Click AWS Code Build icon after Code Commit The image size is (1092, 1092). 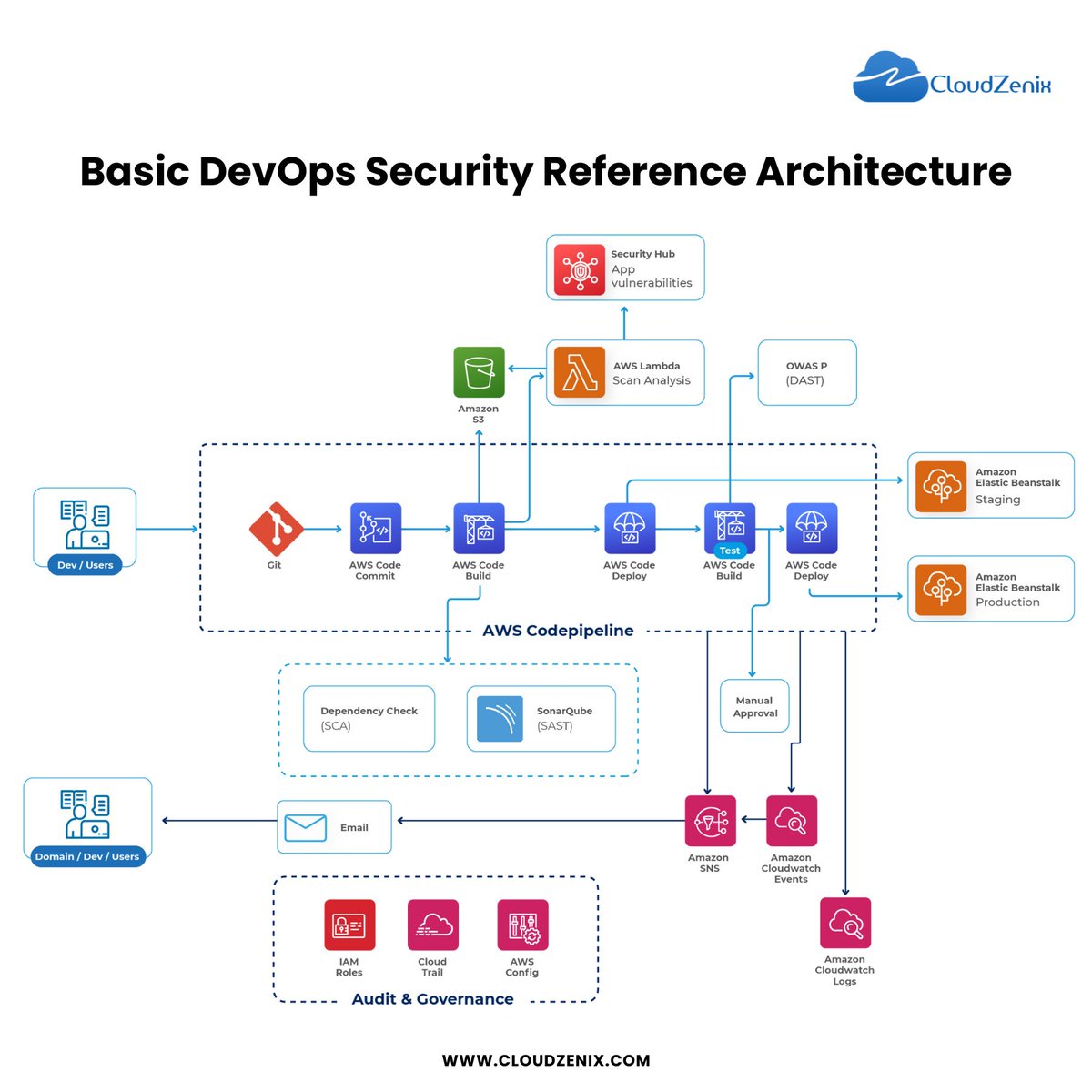point(479,529)
